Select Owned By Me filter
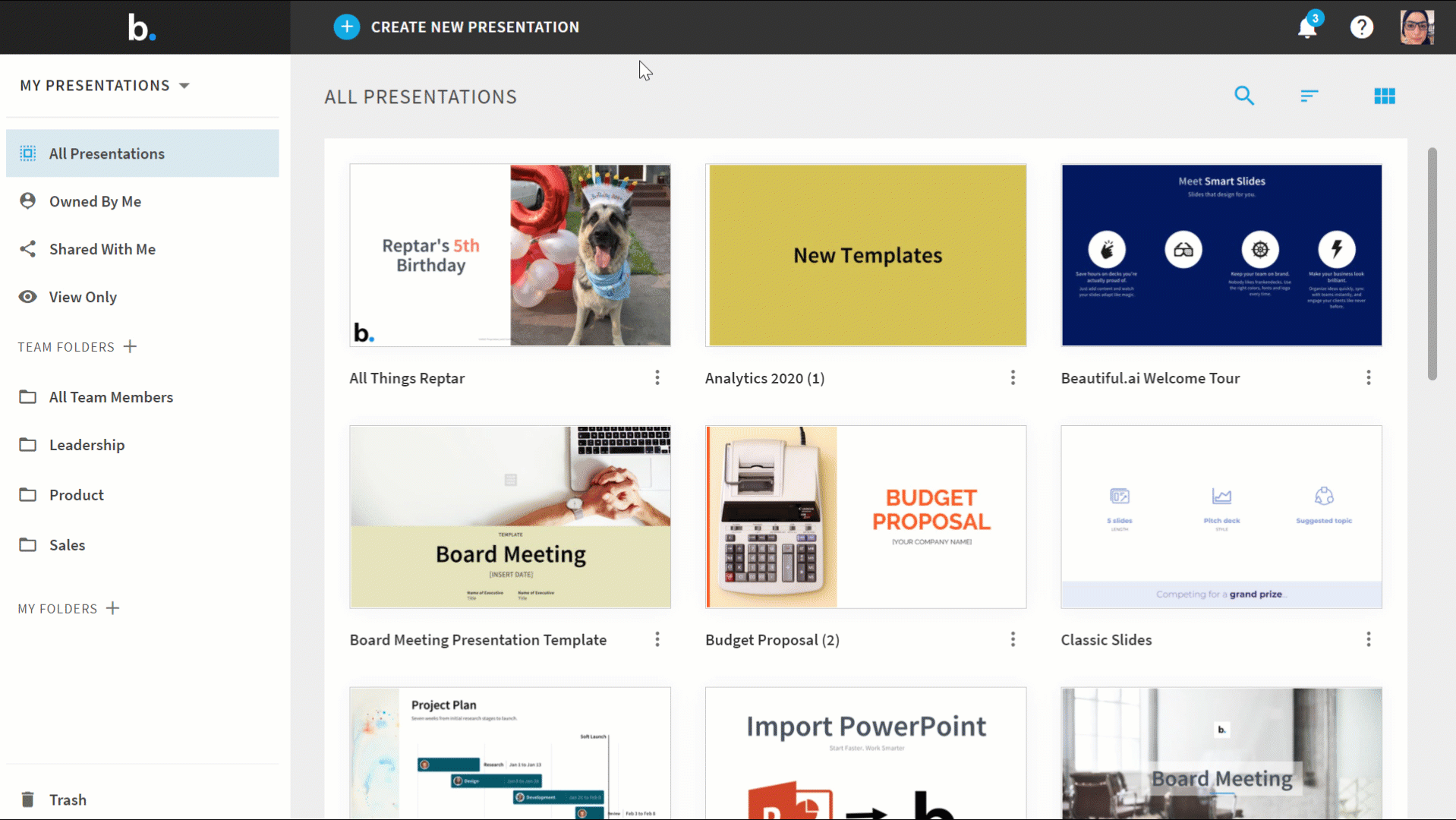 pyautogui.click(x=143, y=201)
